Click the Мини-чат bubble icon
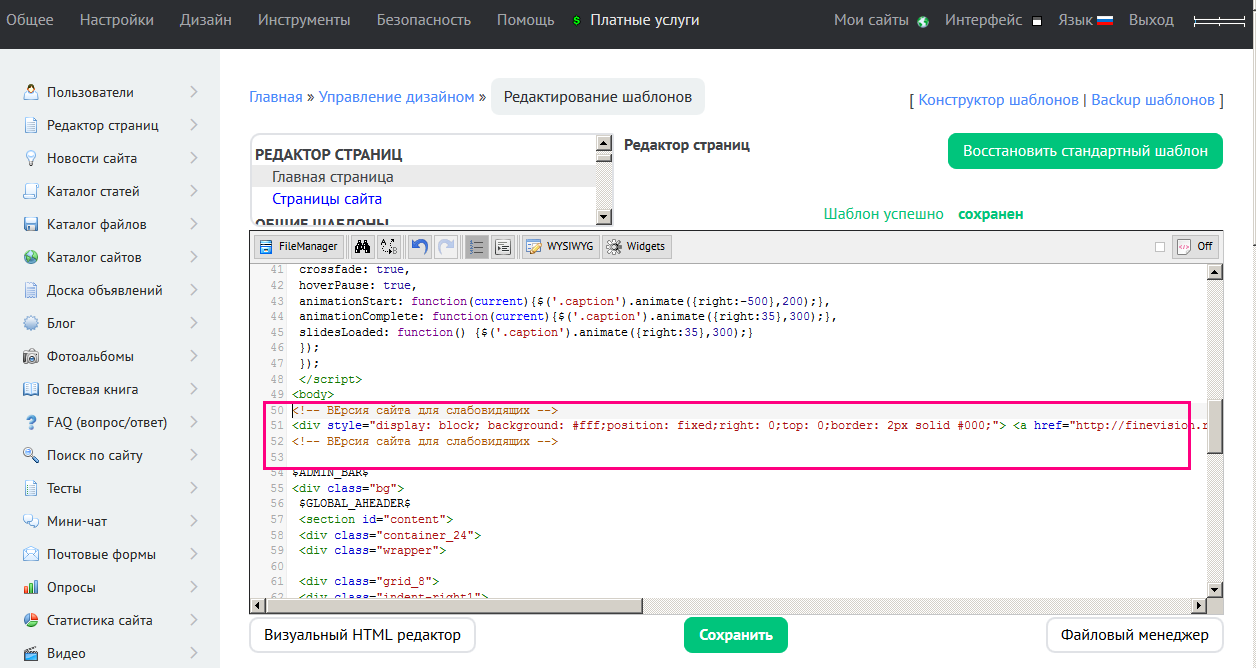 [31, 521]
